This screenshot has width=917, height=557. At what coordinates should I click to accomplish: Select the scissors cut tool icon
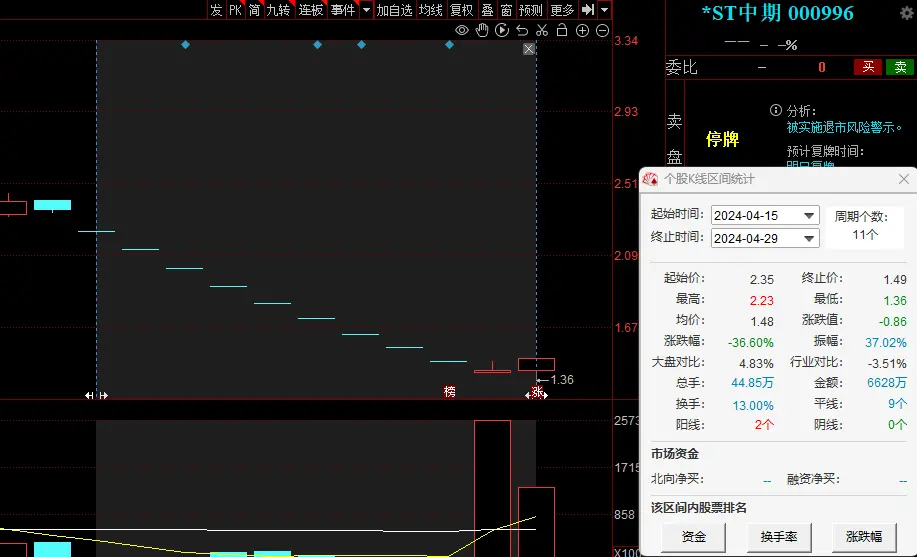(x=542, y=31)
